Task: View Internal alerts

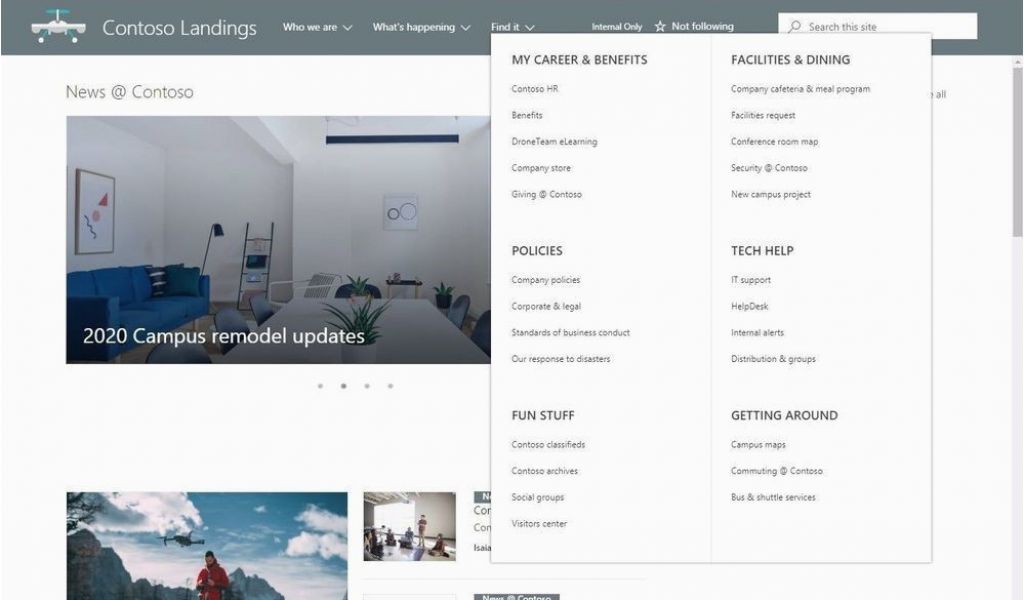Action: [x=758, y=332]
